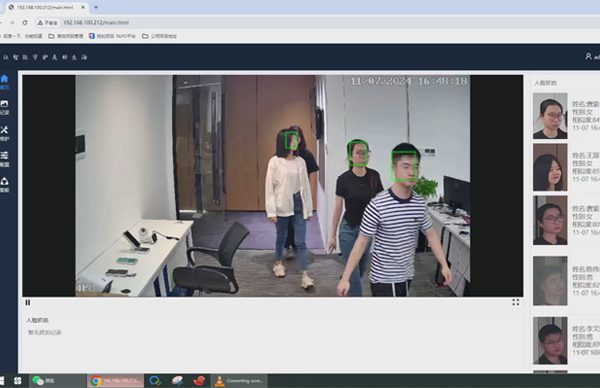Open the task view icon next to the Start button
Screen dimensions: 600x388
coord(17,381)
